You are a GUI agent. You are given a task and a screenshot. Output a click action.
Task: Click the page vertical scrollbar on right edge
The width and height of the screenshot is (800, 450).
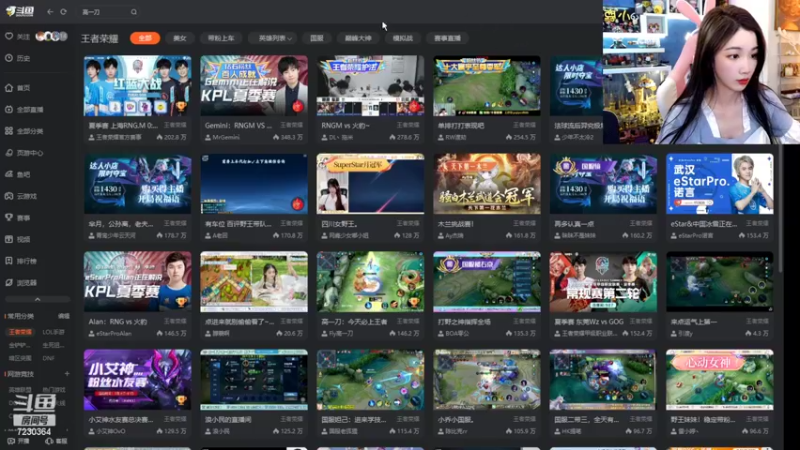(x=780, y=209)
